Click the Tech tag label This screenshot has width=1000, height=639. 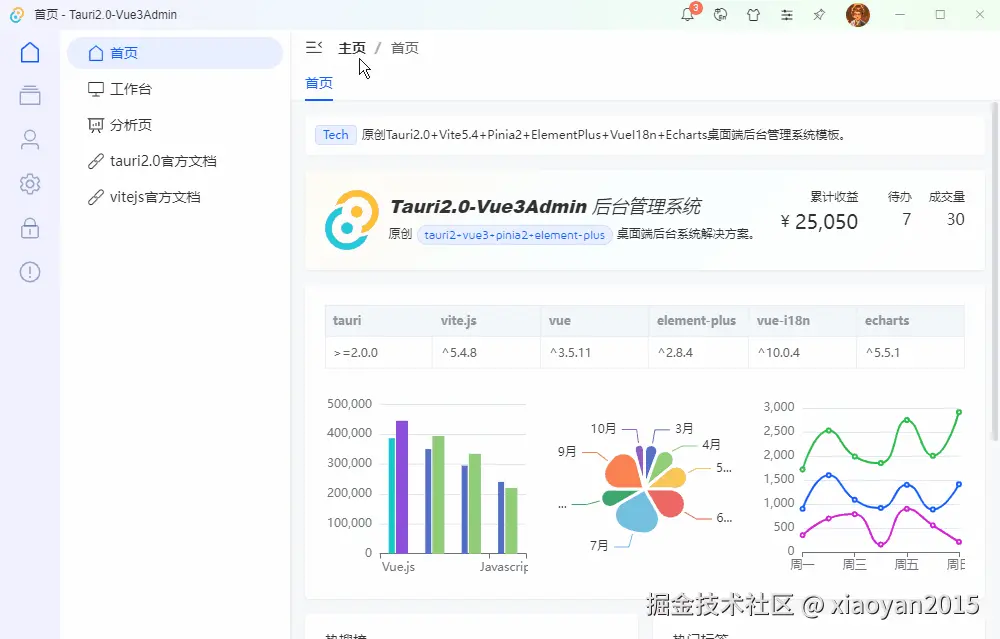click(335, 135)
